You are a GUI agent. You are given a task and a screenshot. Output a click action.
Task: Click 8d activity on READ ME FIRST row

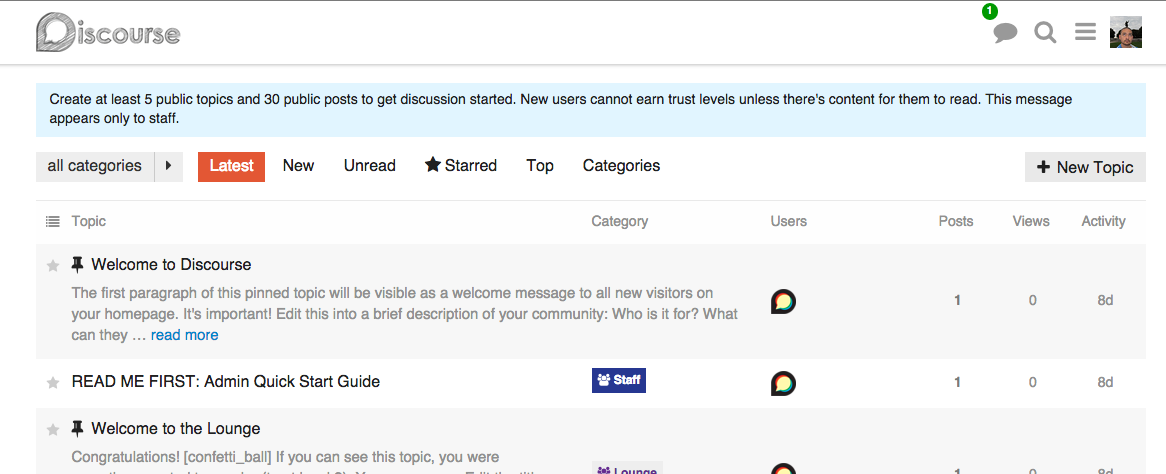click(x=1105, y=382)
